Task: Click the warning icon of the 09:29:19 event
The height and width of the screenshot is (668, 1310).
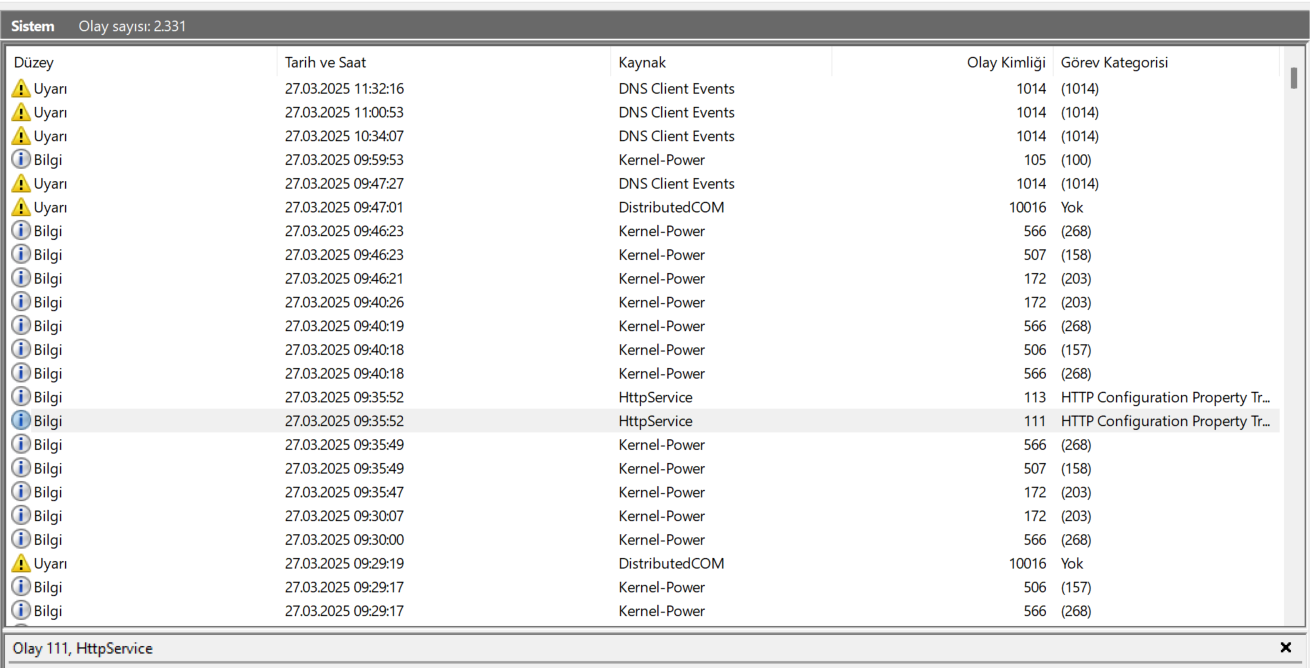Action: click(x=21, y=564)
